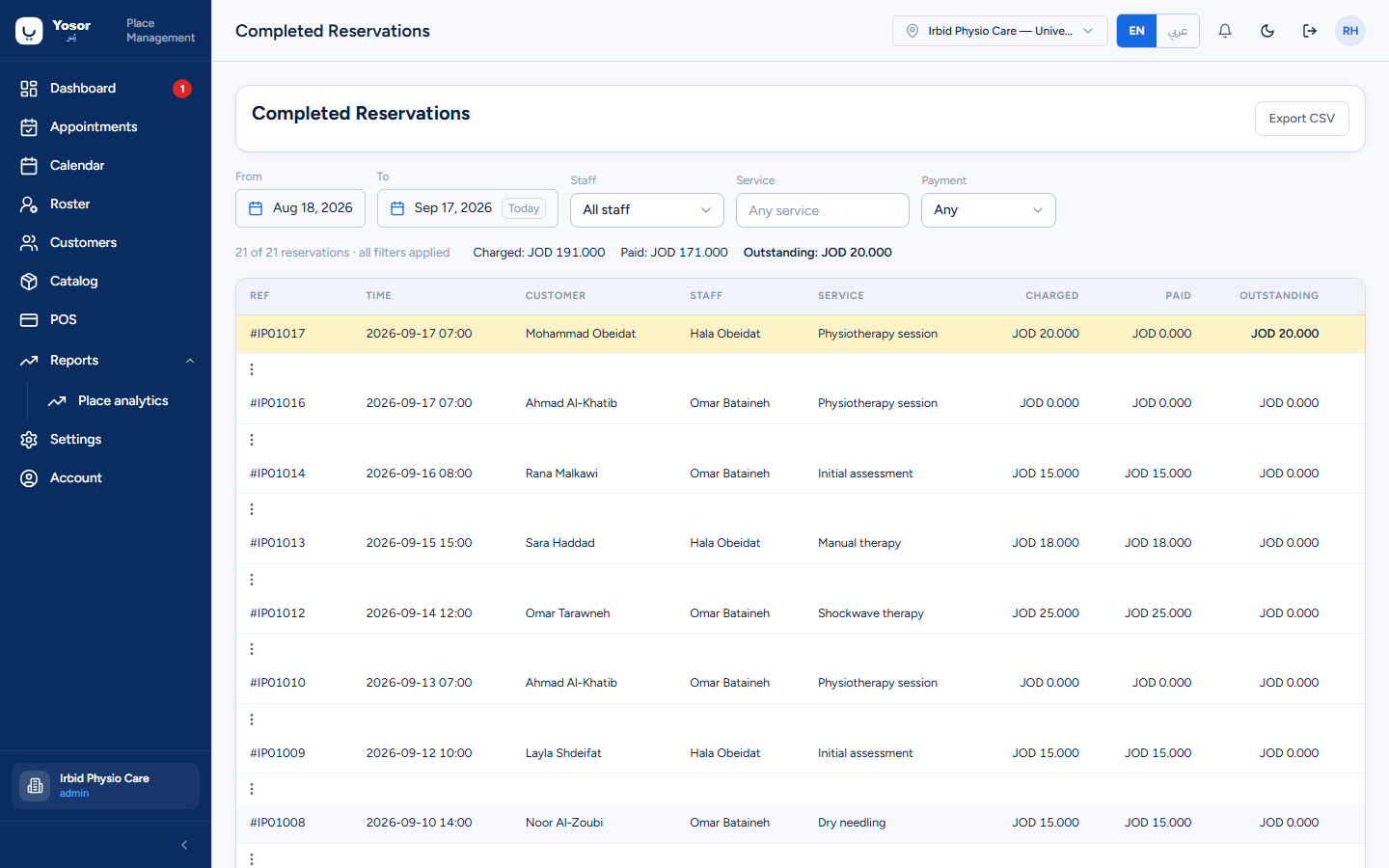This screenshot has height=868, width=1389.
Task: Click the Account user icon
Action: coord(29,478)
